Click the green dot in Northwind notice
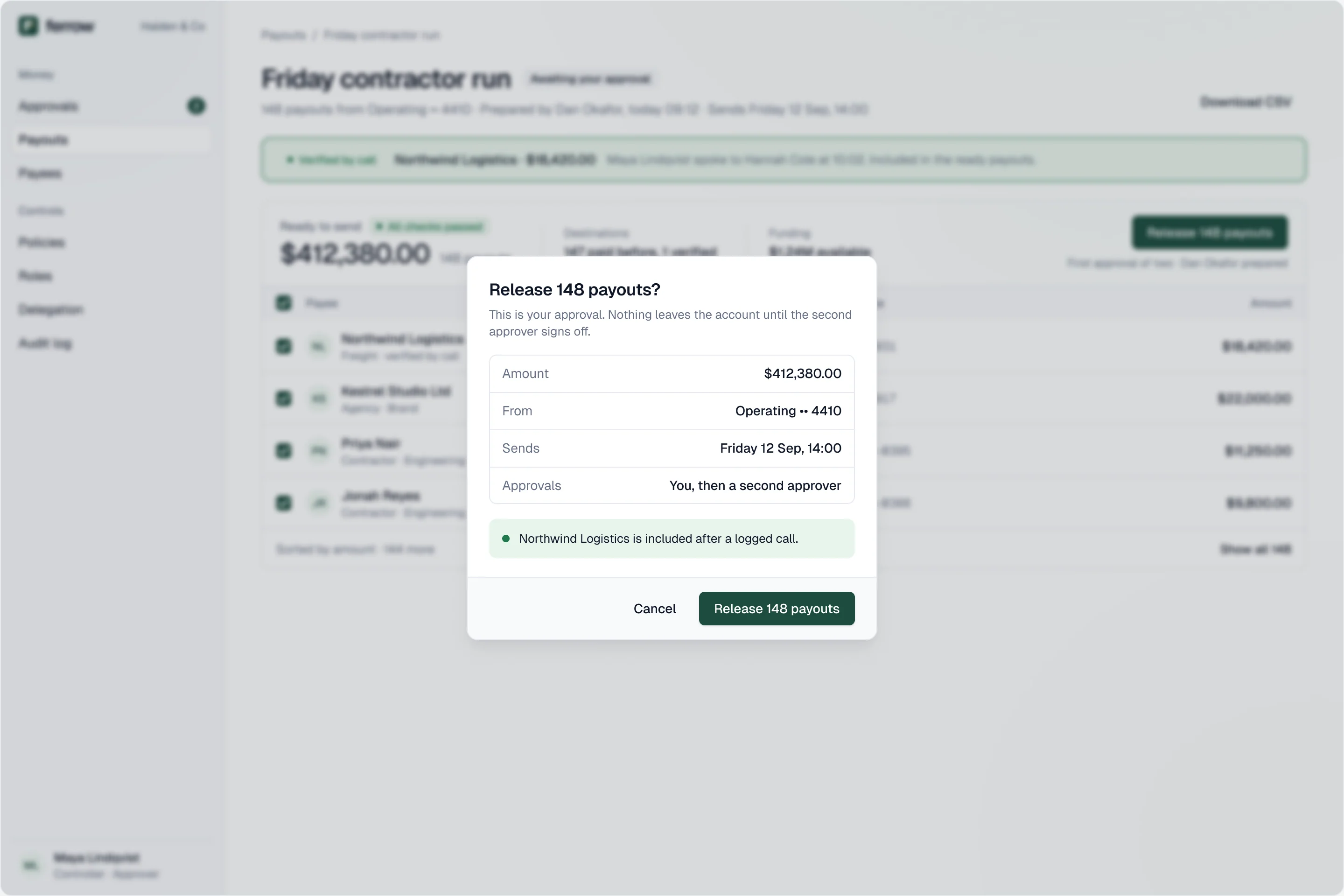Viewport: 1344px width, 896px height. click(506, 538)
